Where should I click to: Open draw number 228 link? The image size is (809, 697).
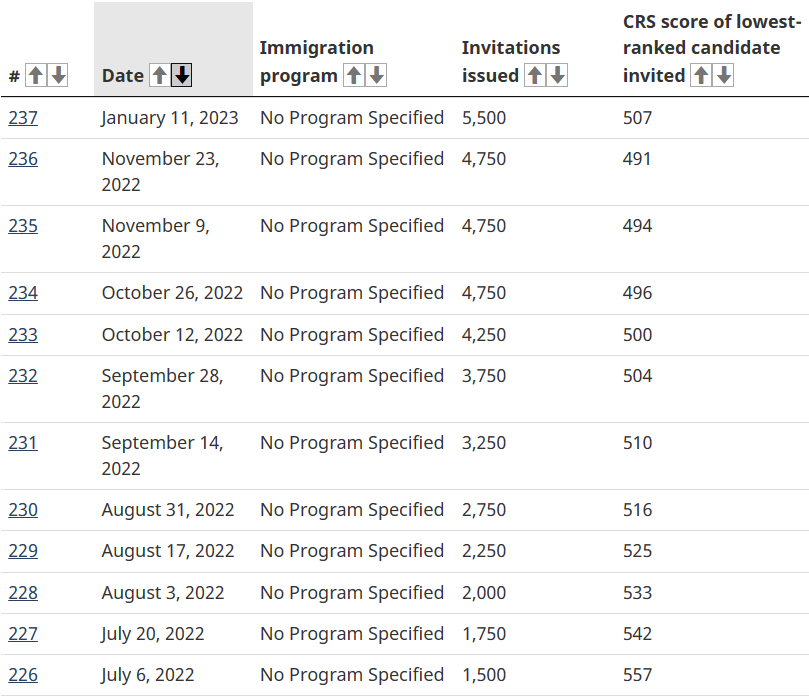(x=23, y=593)
